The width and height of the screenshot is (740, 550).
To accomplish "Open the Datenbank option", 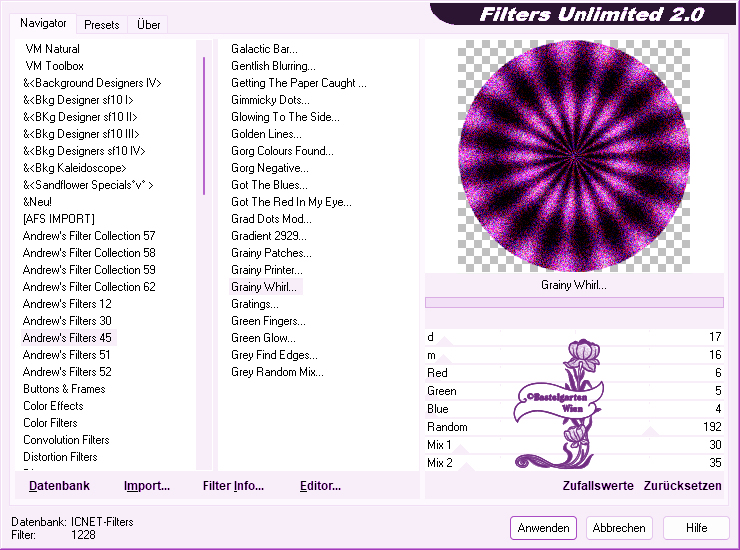I will coord(59,486).
